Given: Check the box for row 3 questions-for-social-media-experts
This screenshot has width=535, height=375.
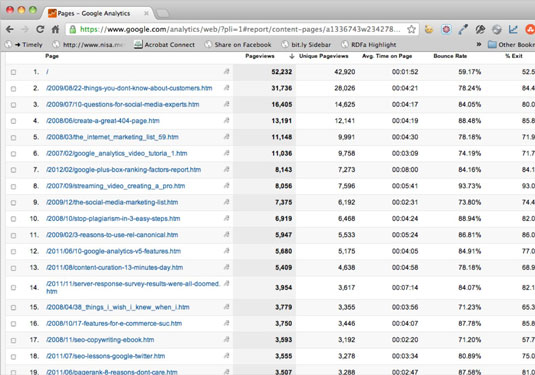Looking at the screenshot, I should 13,105.
